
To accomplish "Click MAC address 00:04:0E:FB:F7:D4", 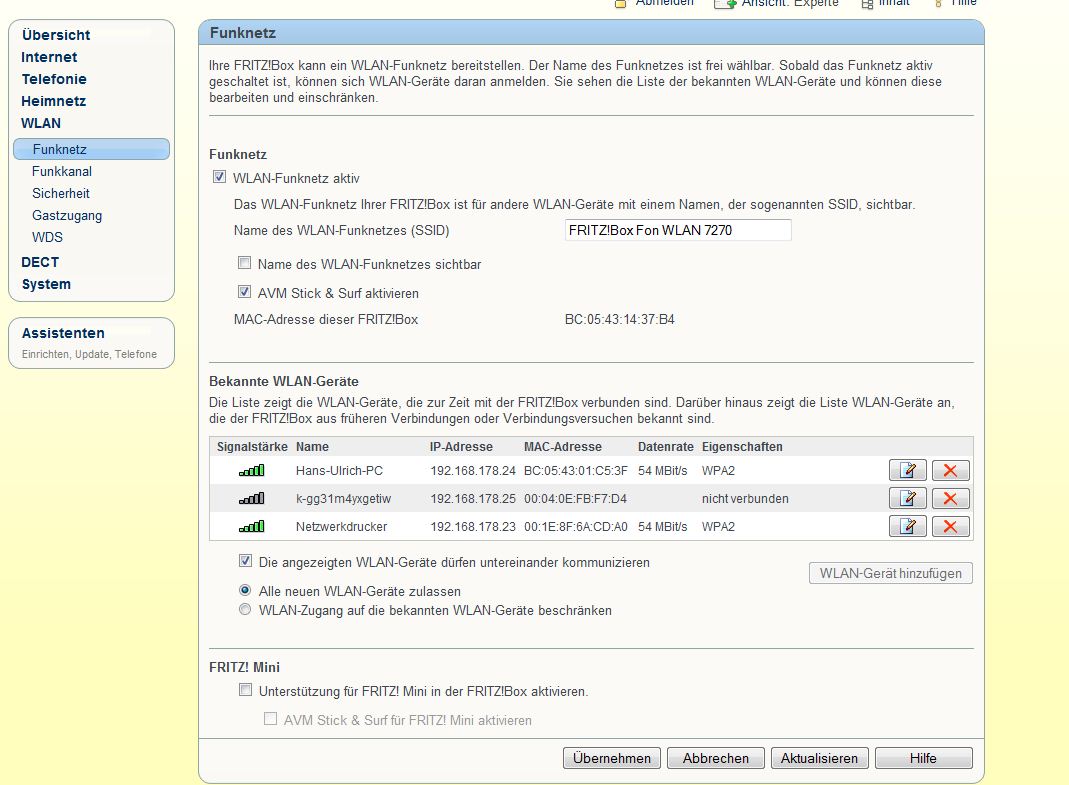I will pos(575,499).
